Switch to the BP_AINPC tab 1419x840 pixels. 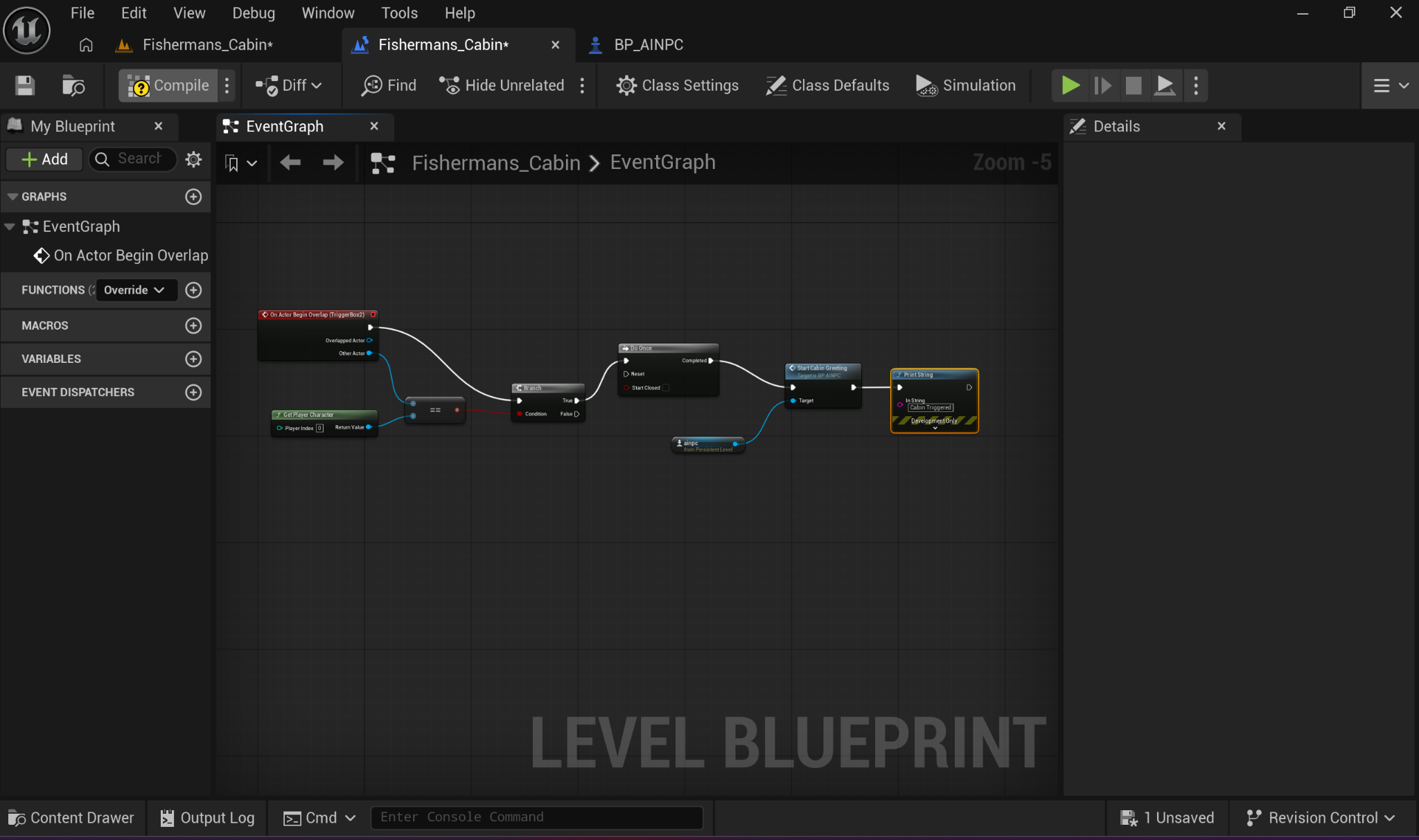tap(647, 44)
